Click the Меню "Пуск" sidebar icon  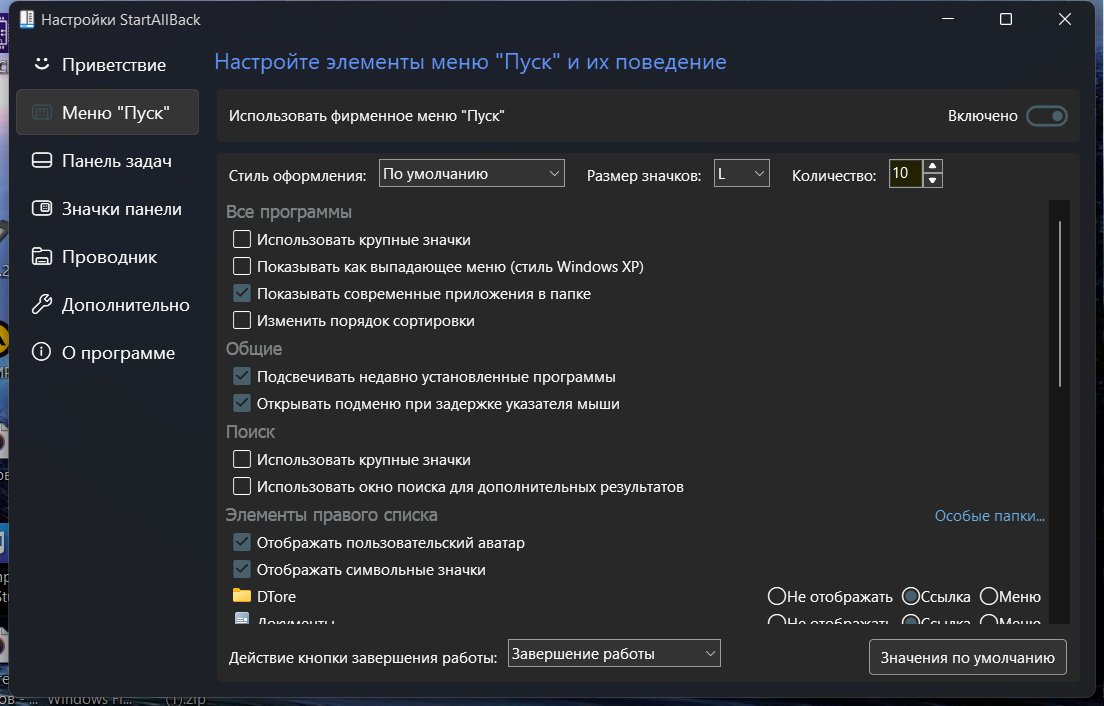point(41,113)
